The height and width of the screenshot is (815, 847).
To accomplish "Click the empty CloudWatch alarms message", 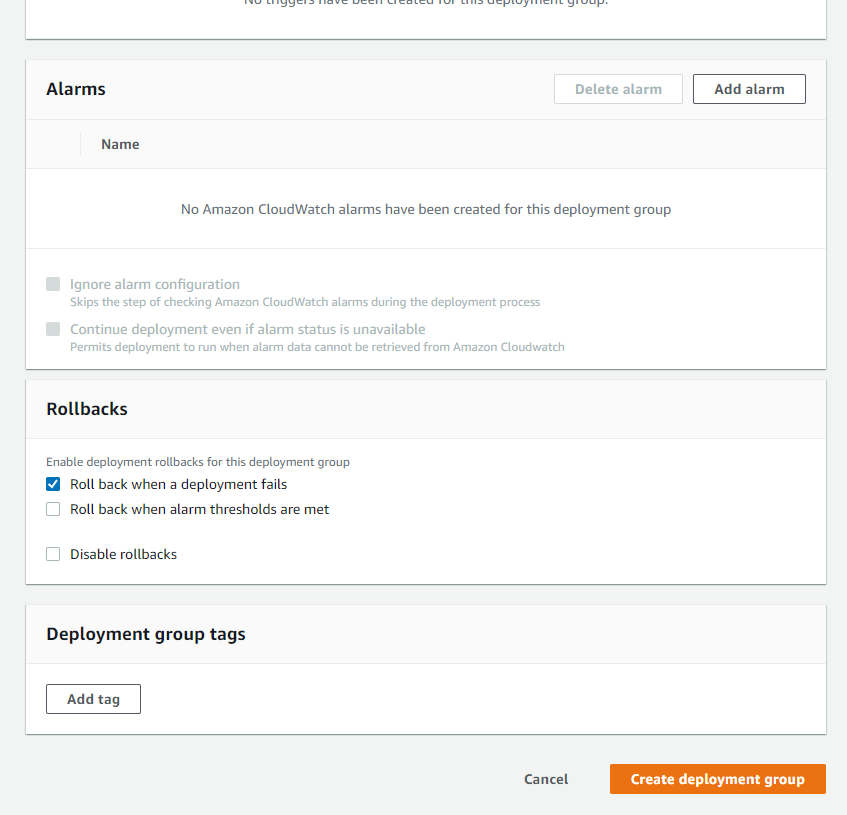I will tap(425, 209).
